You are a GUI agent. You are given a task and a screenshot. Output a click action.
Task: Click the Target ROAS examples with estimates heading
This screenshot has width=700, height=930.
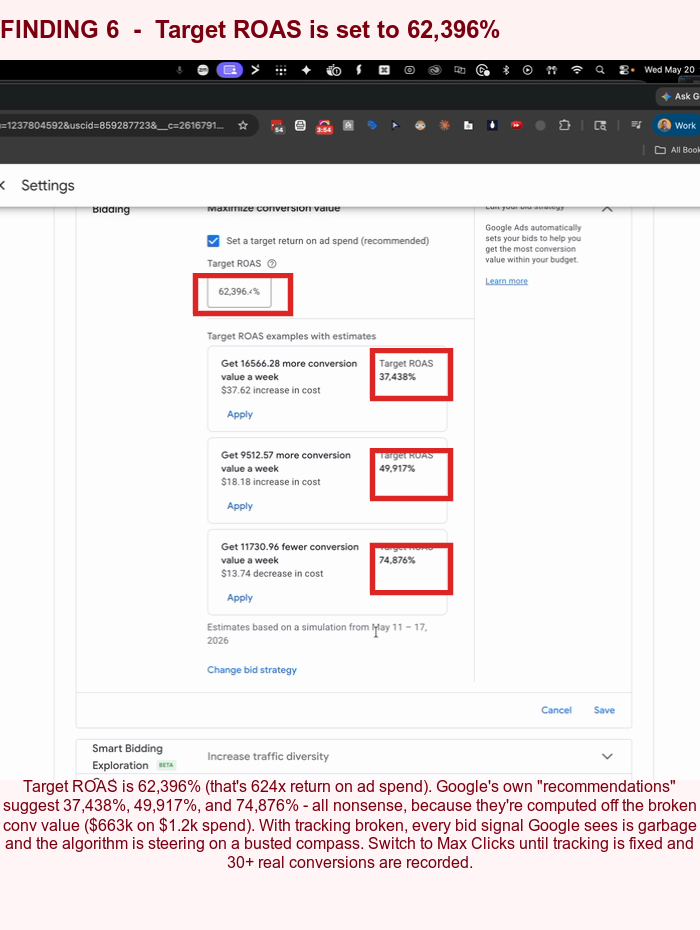(x=291, y=336)
